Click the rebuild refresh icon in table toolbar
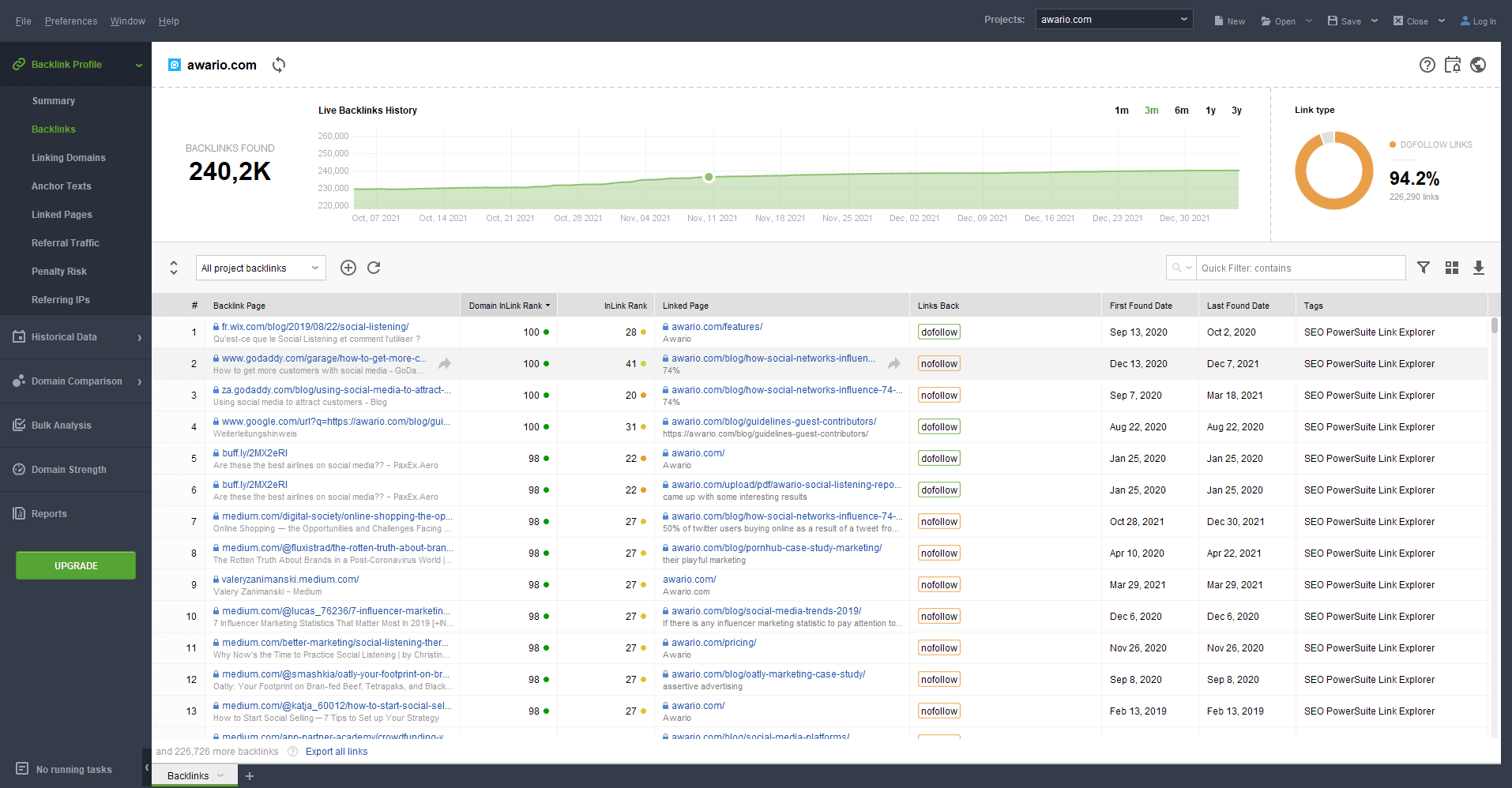This screenshot has width=1512, height=788. [x=374, y=268]
